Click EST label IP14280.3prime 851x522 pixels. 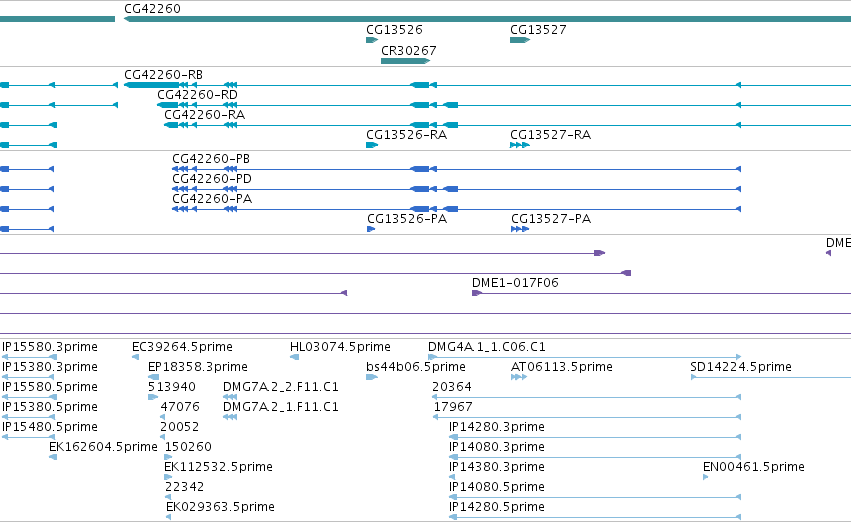[x=497, y=428]
